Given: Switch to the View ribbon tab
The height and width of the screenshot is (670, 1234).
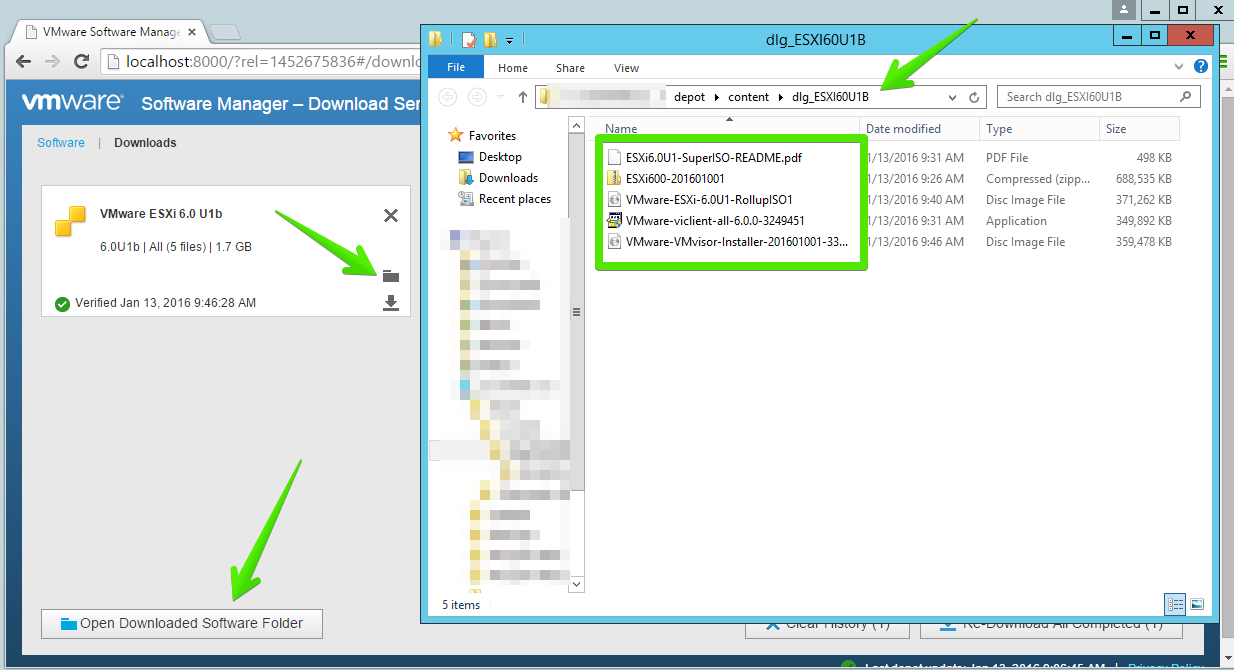Looking at the screenshot, I should click(x=627, y=68).
